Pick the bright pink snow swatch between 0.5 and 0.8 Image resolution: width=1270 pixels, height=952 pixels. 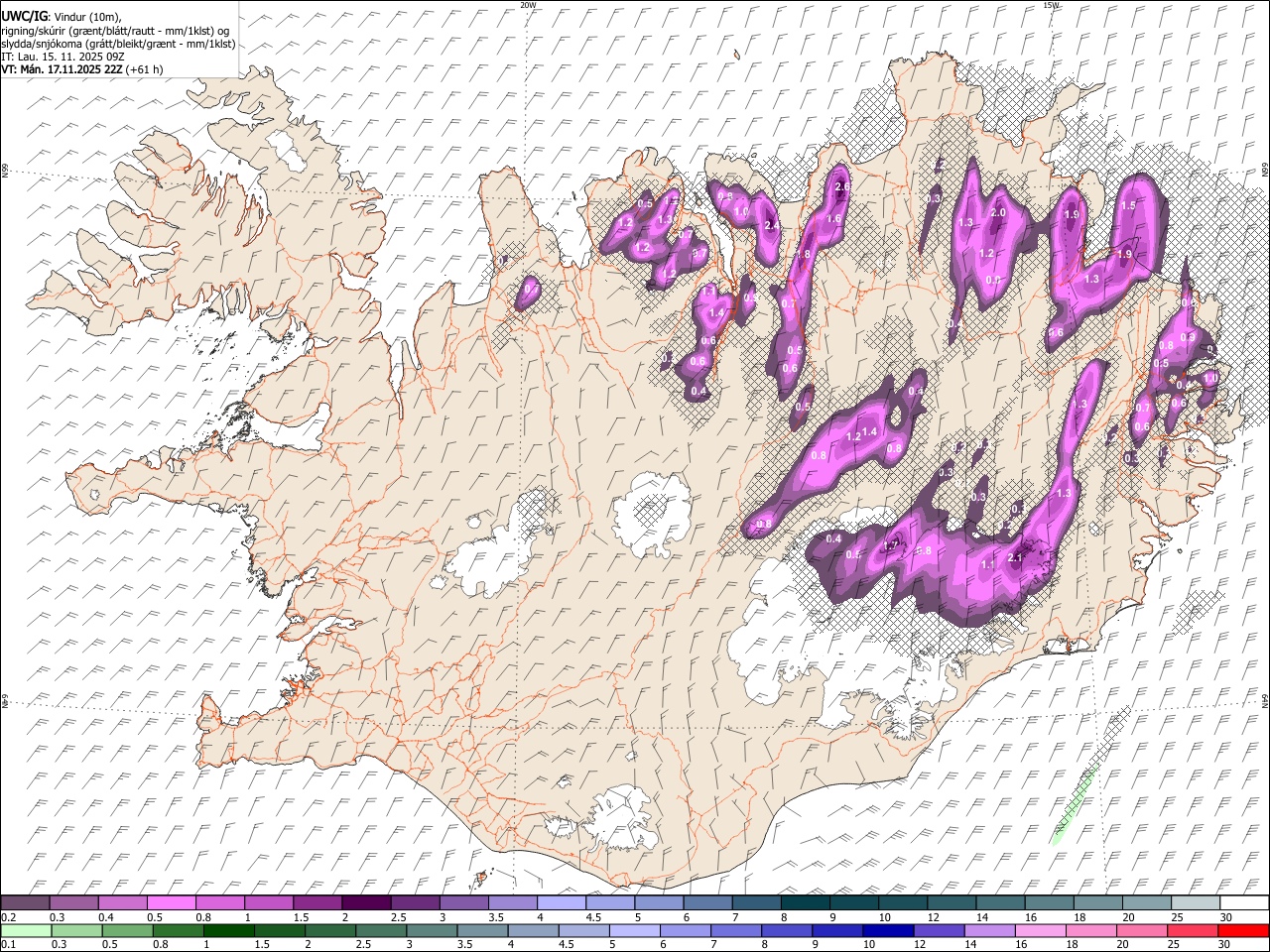(x=172, y=903)
